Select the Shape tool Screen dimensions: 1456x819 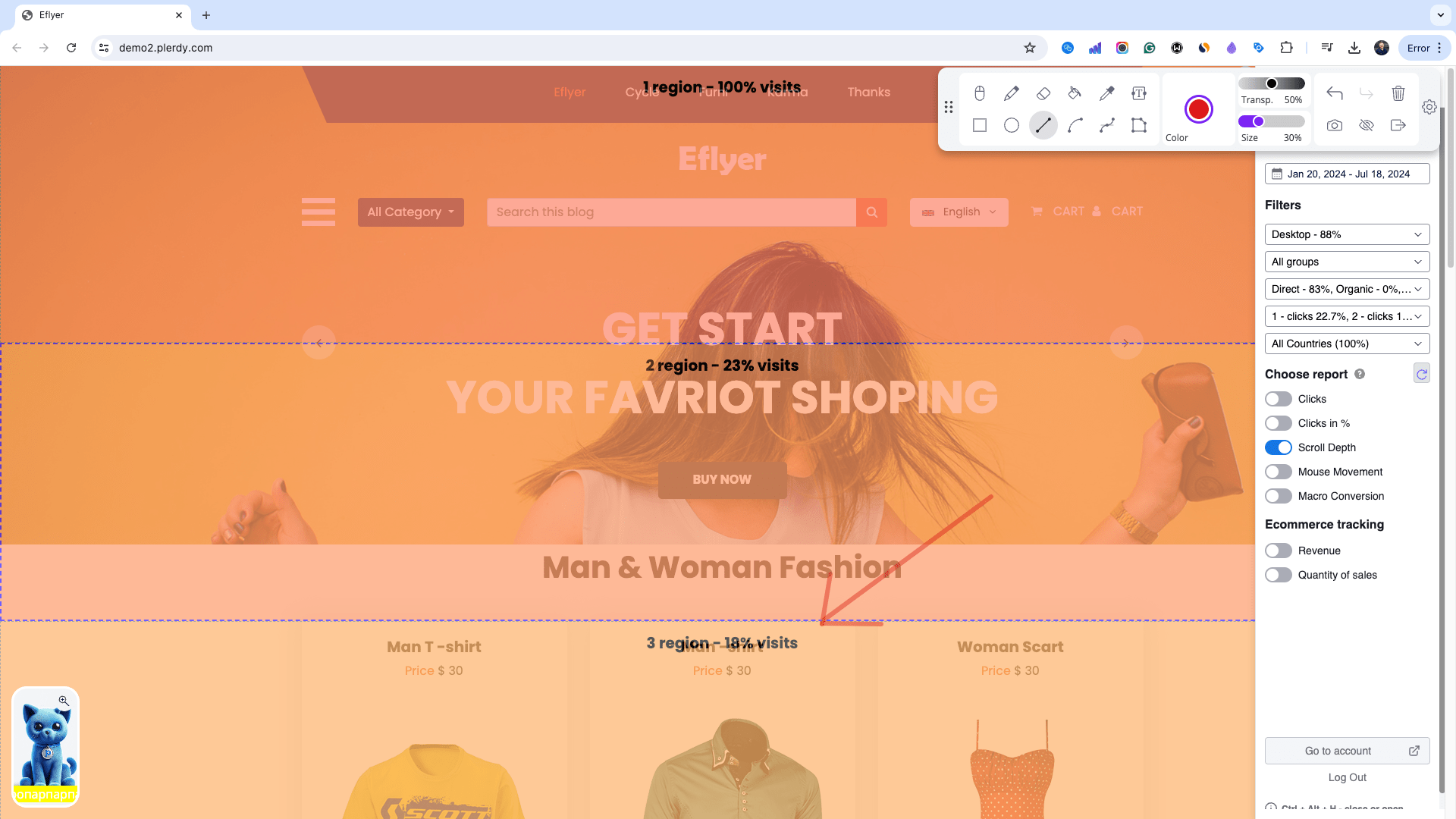pos(1139,125)
